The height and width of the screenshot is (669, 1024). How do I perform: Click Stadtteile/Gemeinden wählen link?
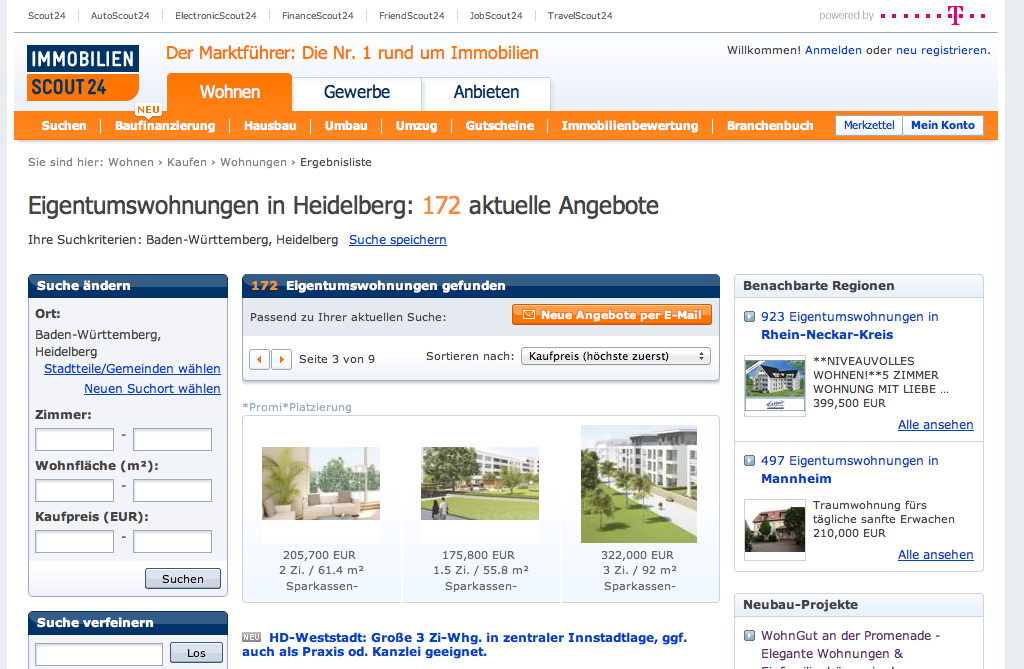click(x=133, y=368)
